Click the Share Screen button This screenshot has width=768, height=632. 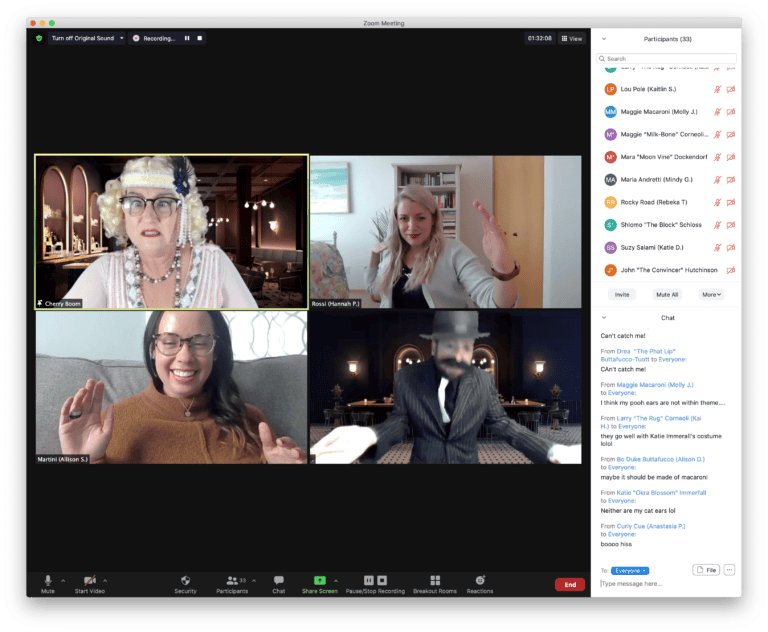[x=319, y=584]
